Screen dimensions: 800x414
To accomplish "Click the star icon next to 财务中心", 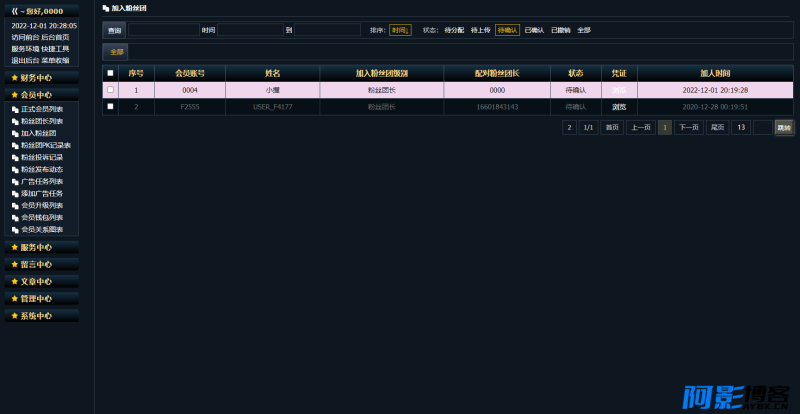I will click(x=14, y=78).
